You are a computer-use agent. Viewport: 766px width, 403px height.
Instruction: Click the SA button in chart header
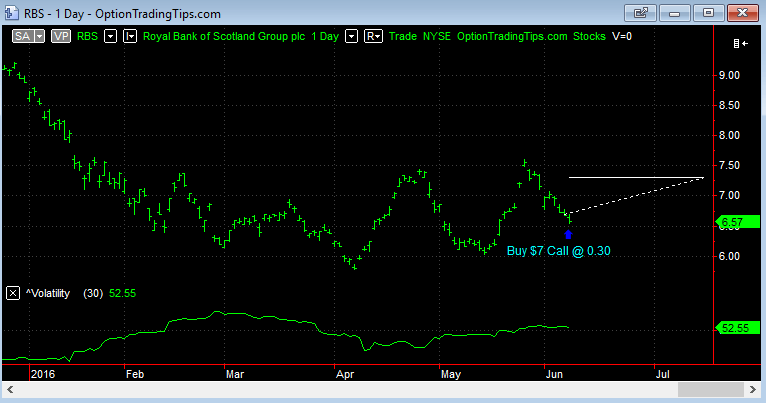tap(23, 37)
